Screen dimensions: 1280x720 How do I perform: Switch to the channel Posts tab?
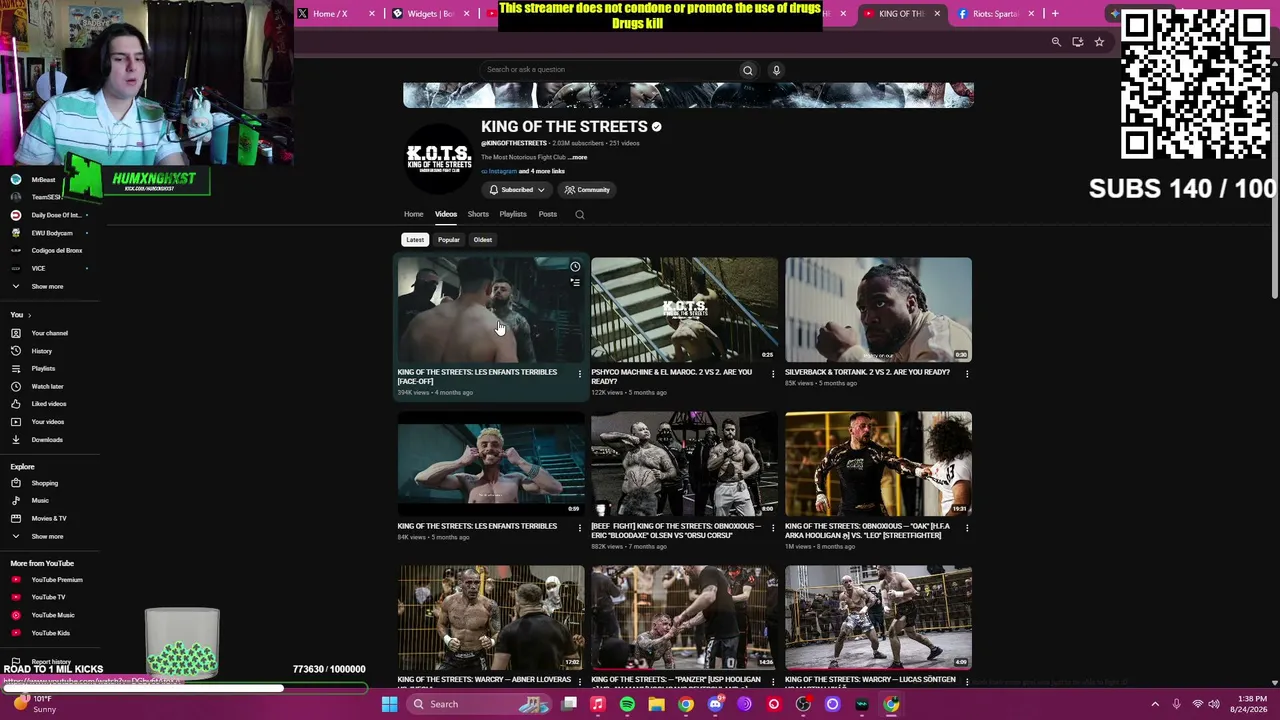point(548,214)
